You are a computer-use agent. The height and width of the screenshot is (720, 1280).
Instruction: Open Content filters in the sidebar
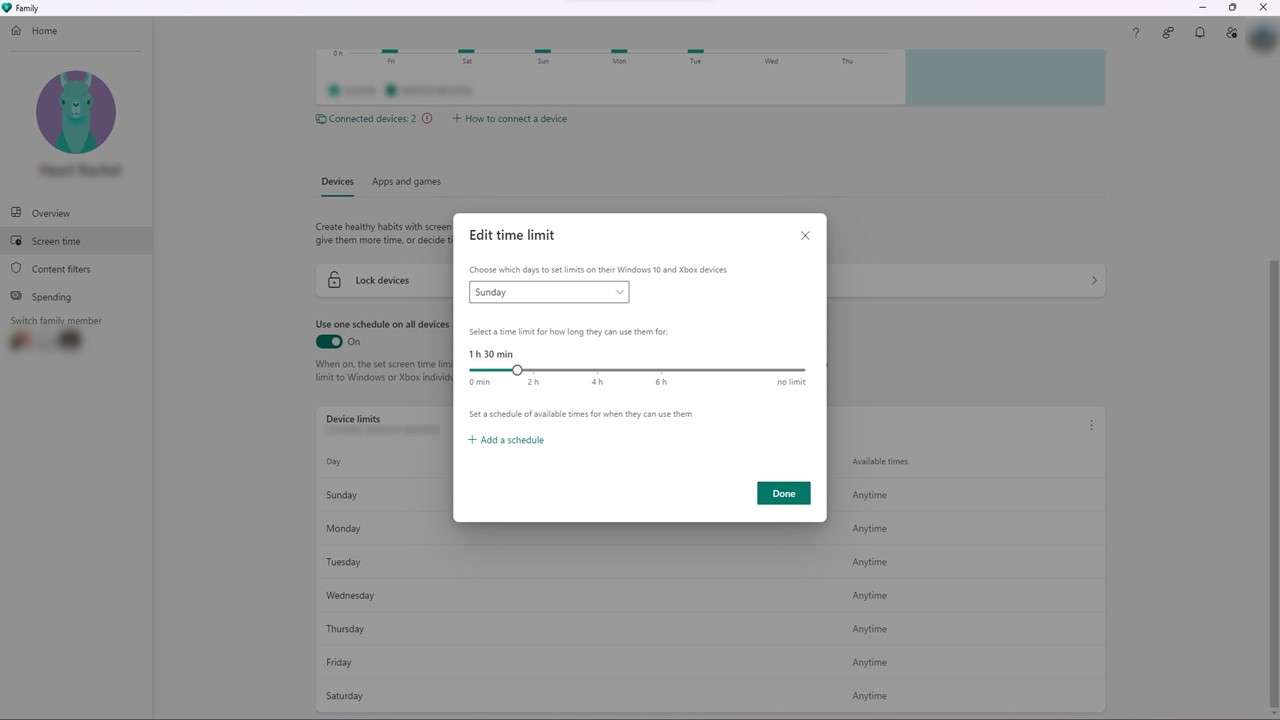[60, 269]
